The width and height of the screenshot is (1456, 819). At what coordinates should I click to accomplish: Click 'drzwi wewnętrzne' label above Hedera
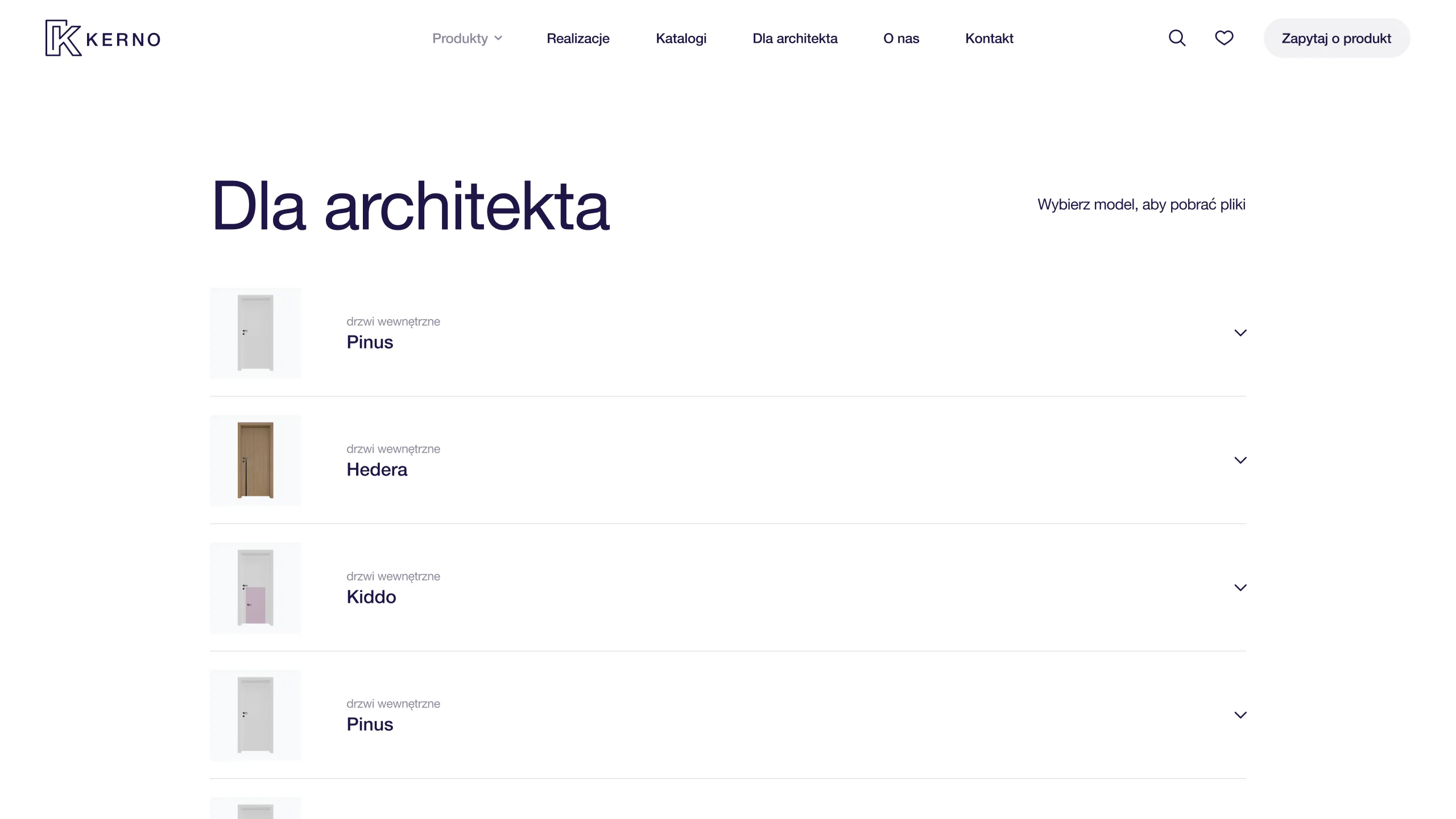(393, 449)
